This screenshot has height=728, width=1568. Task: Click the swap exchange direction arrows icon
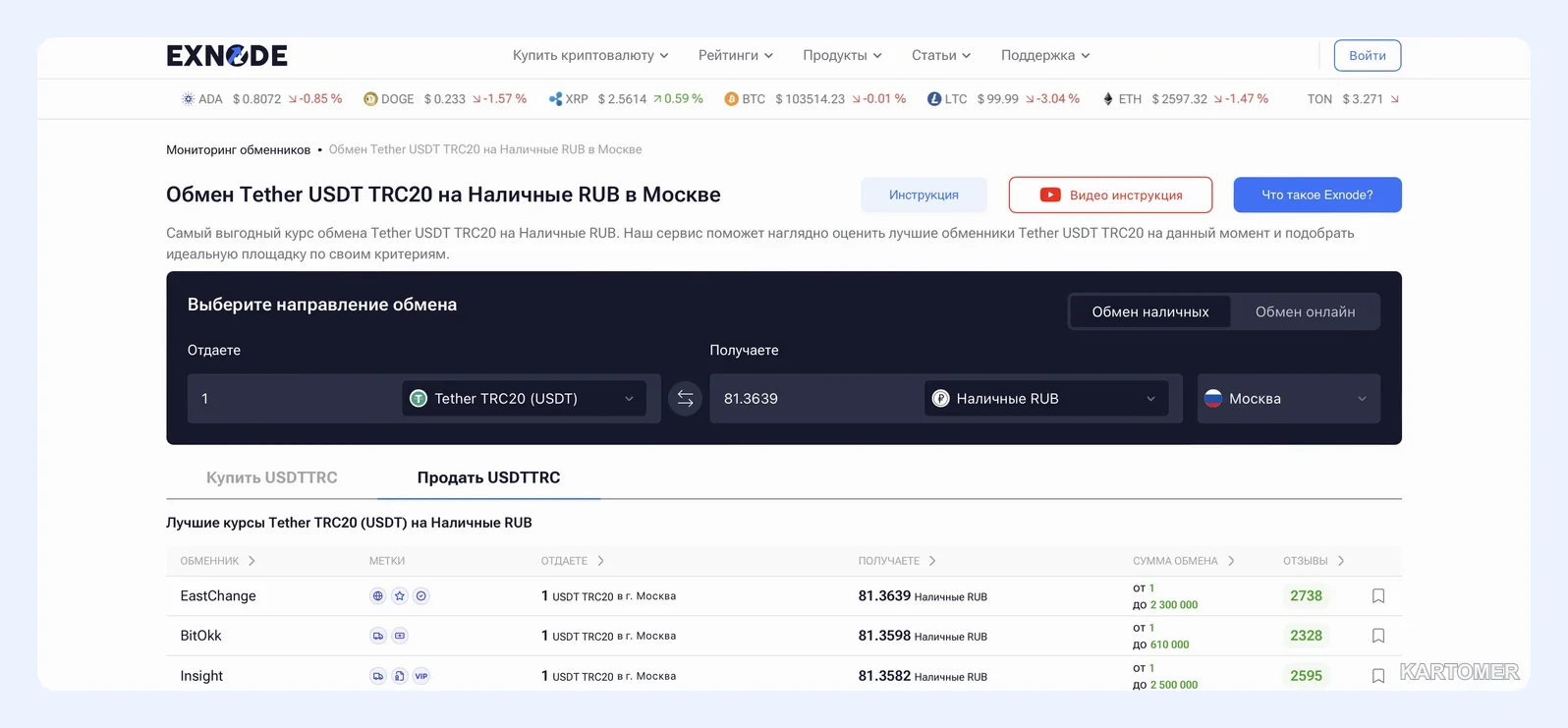tap(685, 399)
